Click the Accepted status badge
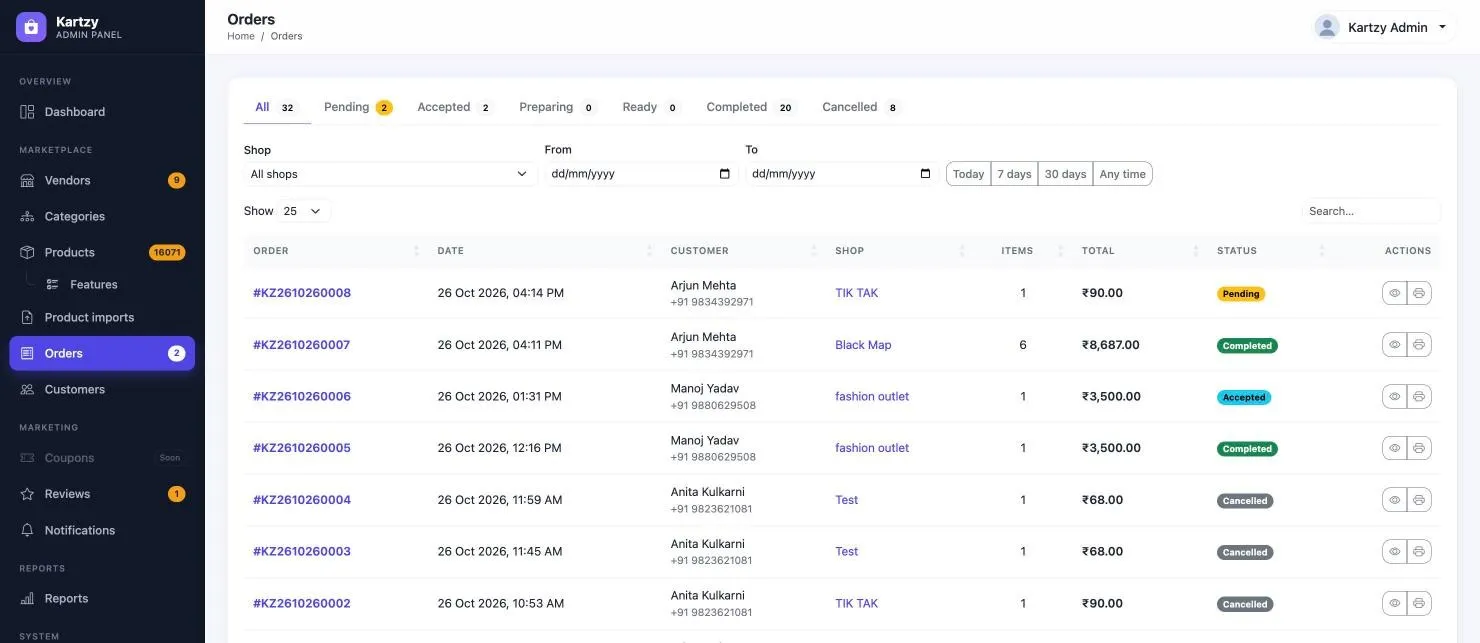This screenshot has width=1480, height=643. pyautogui.click(x=1244, y=397)
